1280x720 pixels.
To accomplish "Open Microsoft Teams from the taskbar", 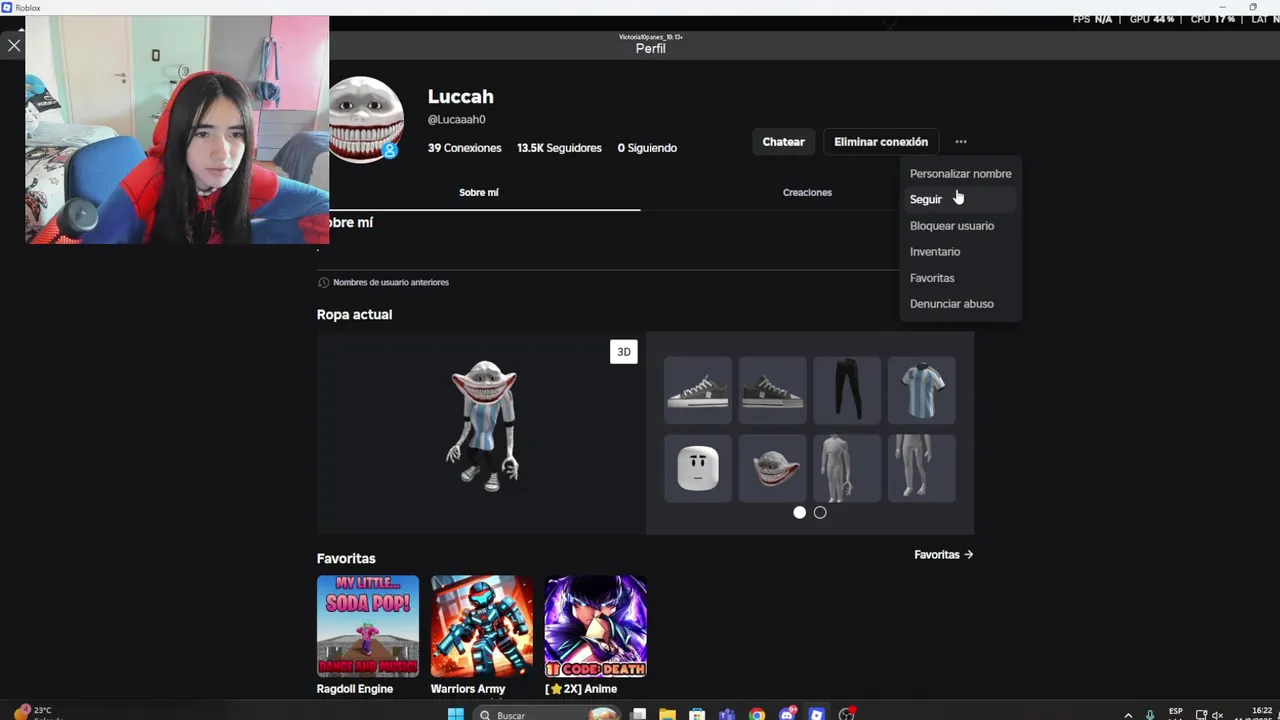I will 727,714.
